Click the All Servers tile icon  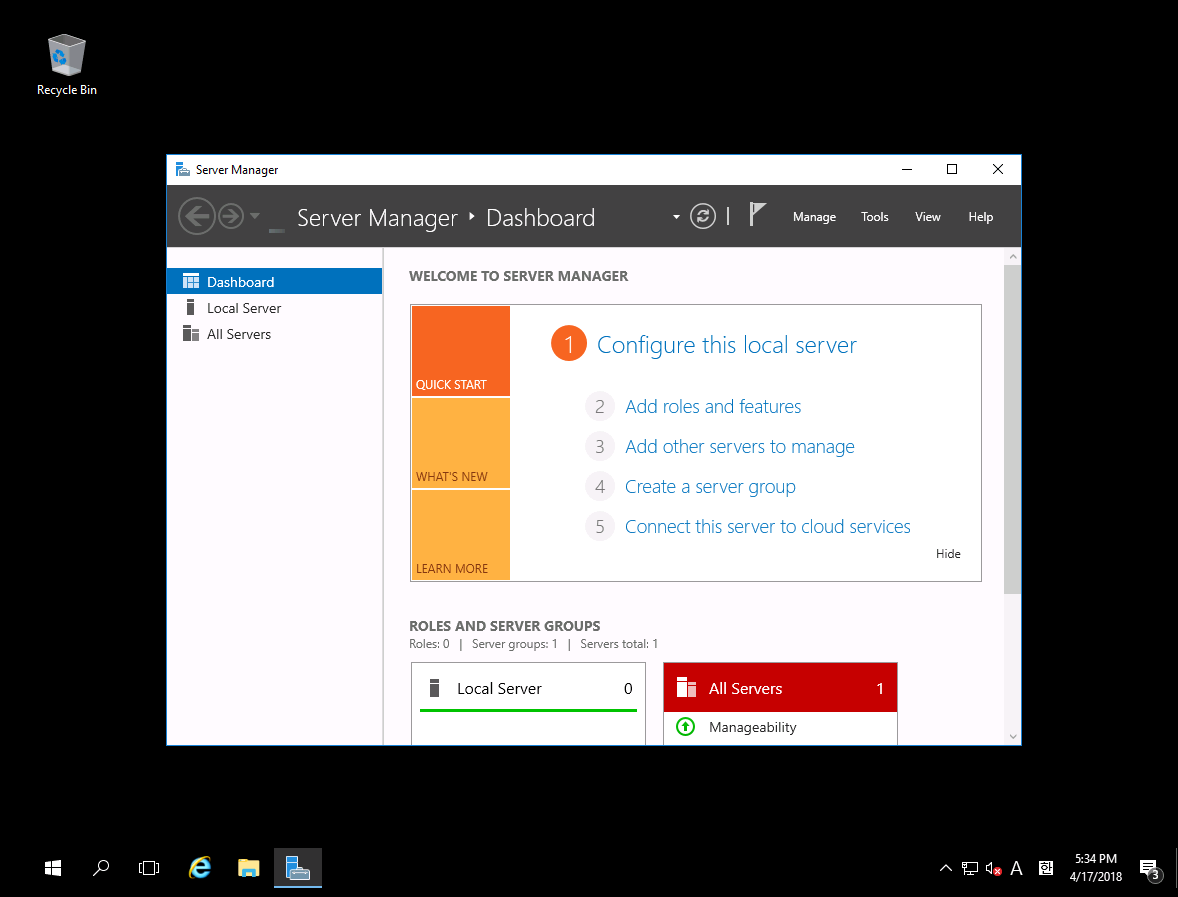click(687, 687)
